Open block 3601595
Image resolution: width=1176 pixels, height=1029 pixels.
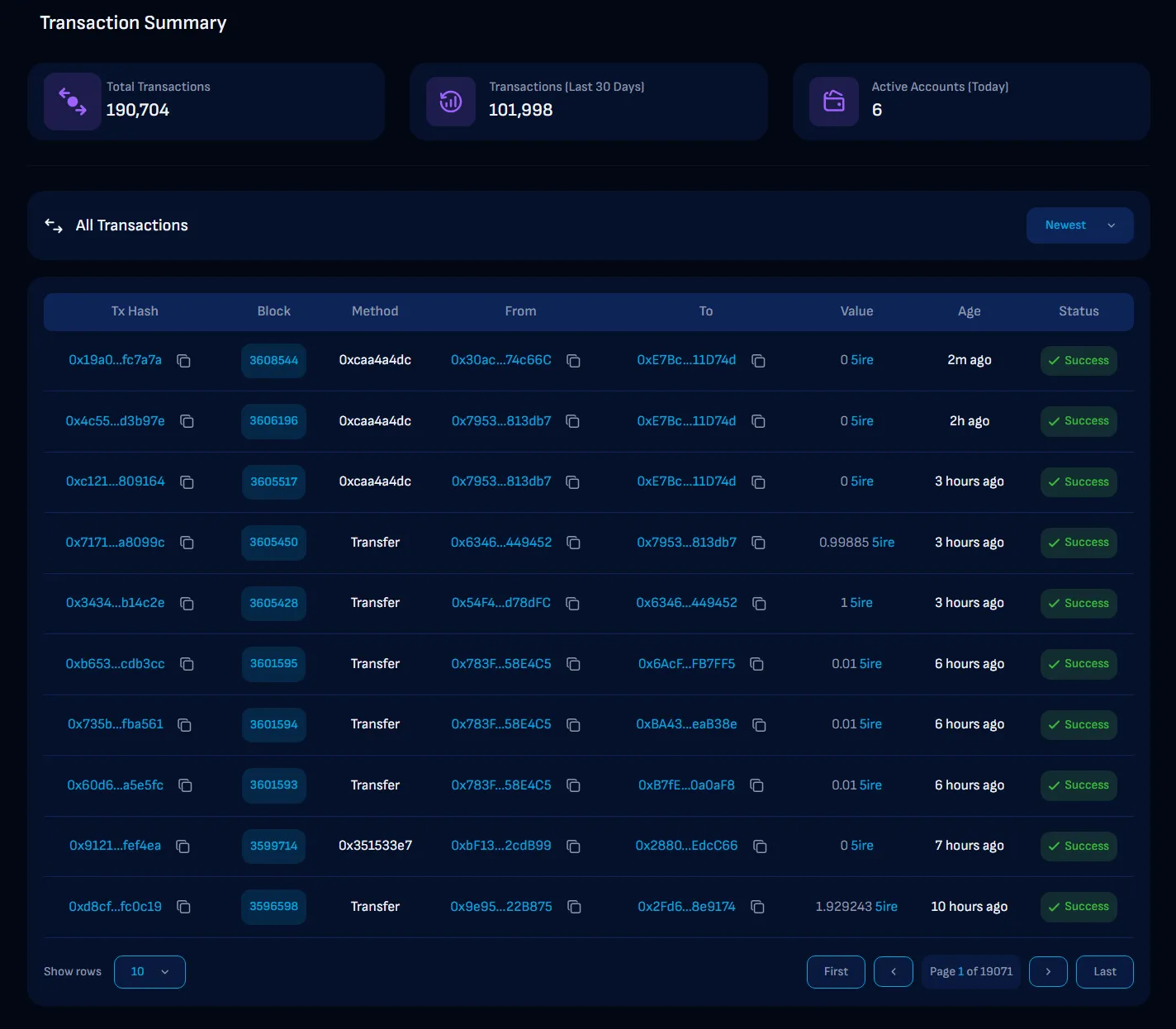[x=273, y=664]
